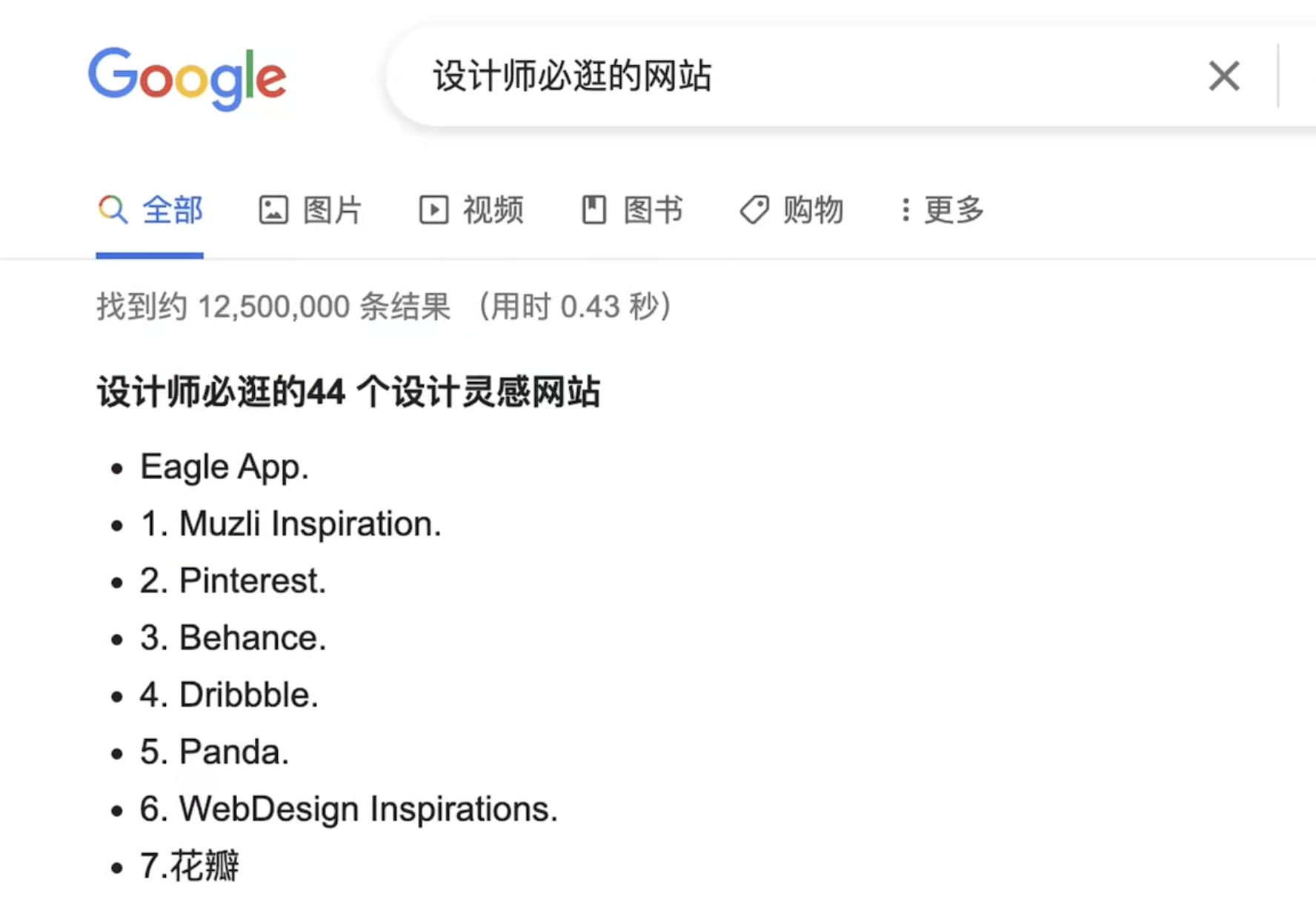Click the heading 设计师必逛的44 个设计灵感网站
This screenshot has height=908, width=1316.
coord(348,392)
